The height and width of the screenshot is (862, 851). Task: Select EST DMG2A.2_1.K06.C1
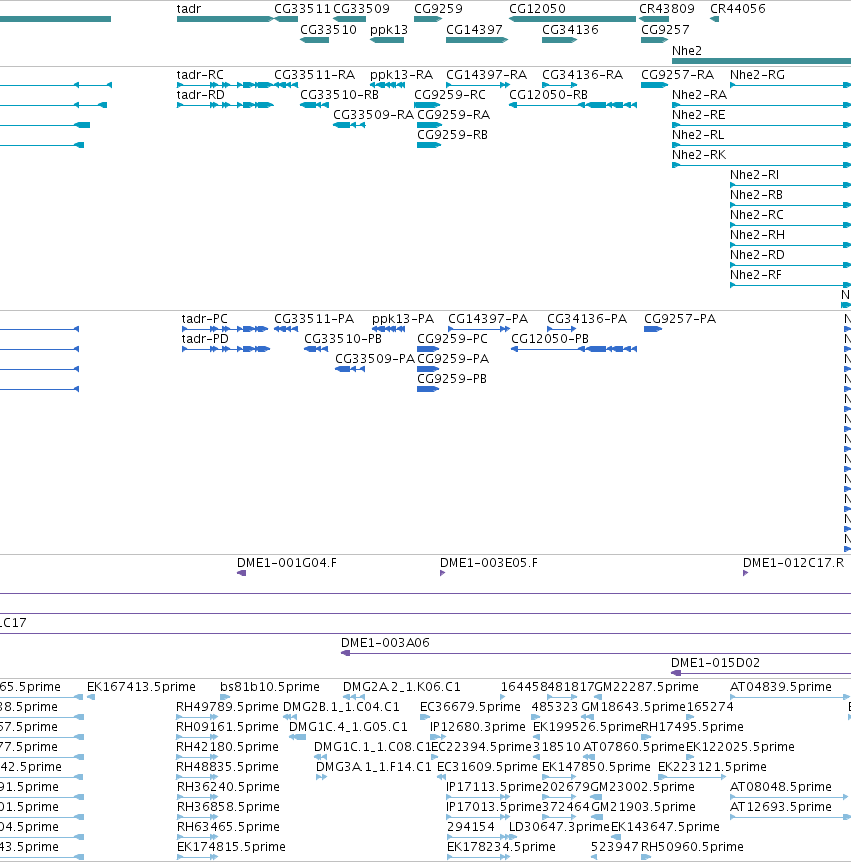click(401, 687)
